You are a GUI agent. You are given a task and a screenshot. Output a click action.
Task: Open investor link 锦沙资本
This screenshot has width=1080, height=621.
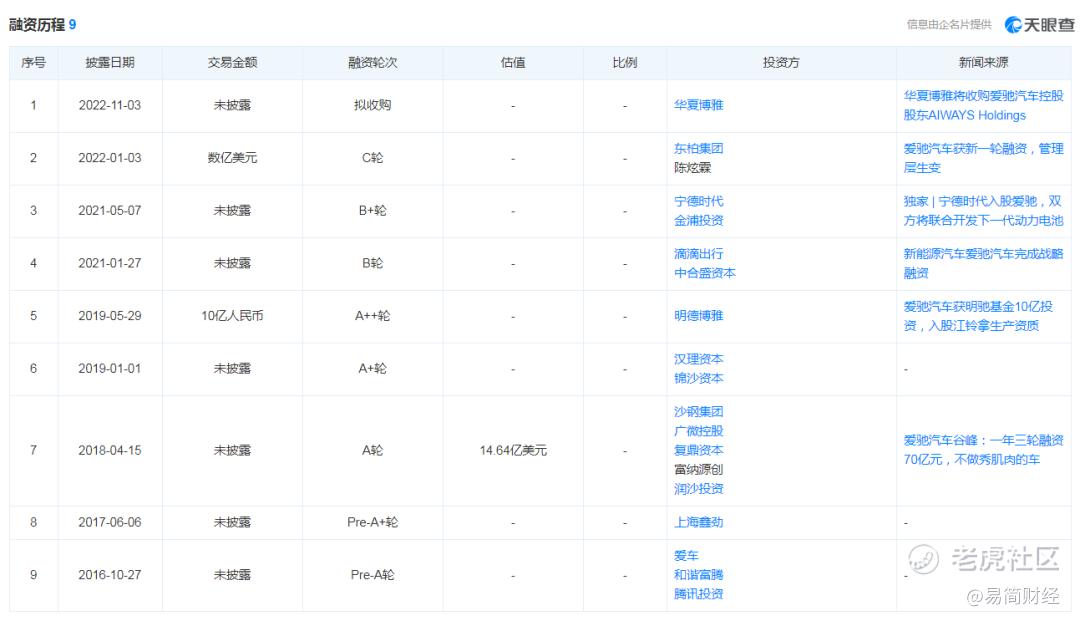(x=698, y=378)
